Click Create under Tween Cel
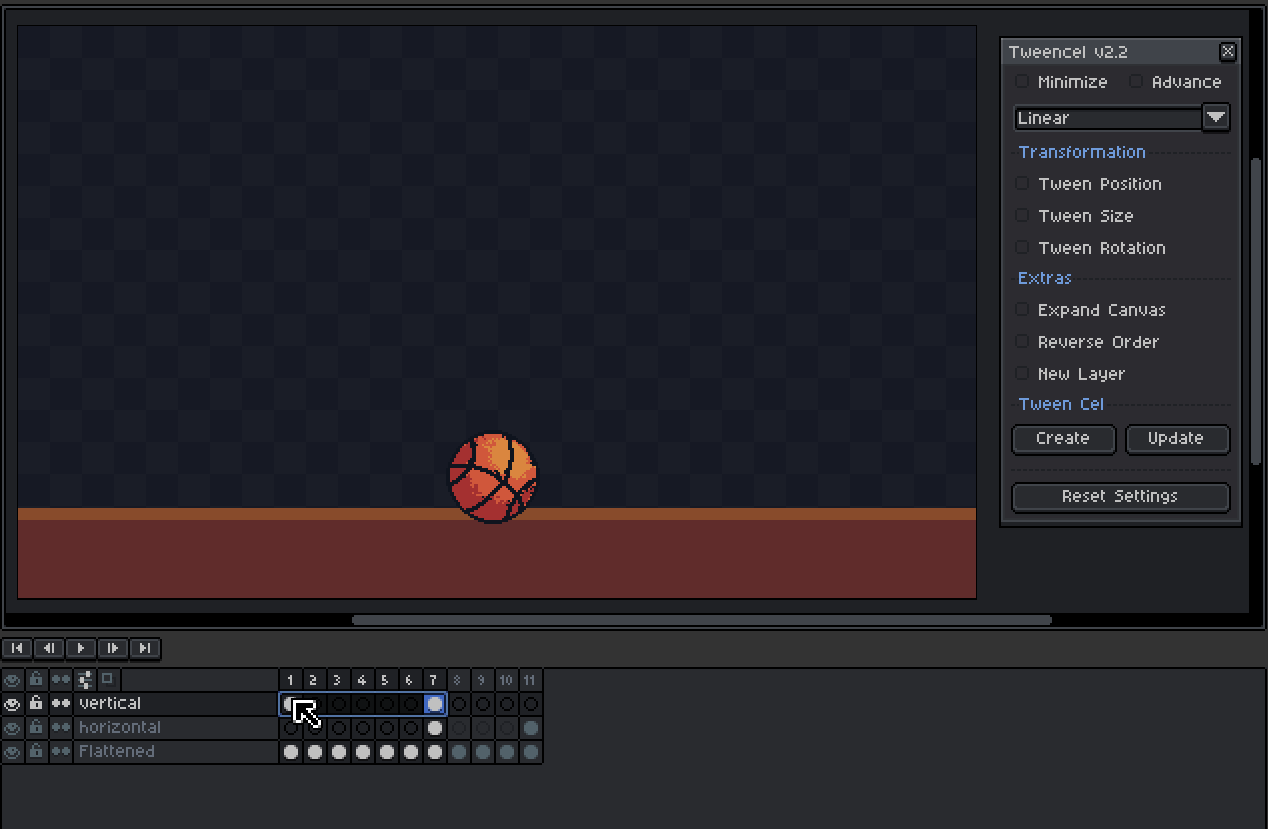 coord(1063,439)
